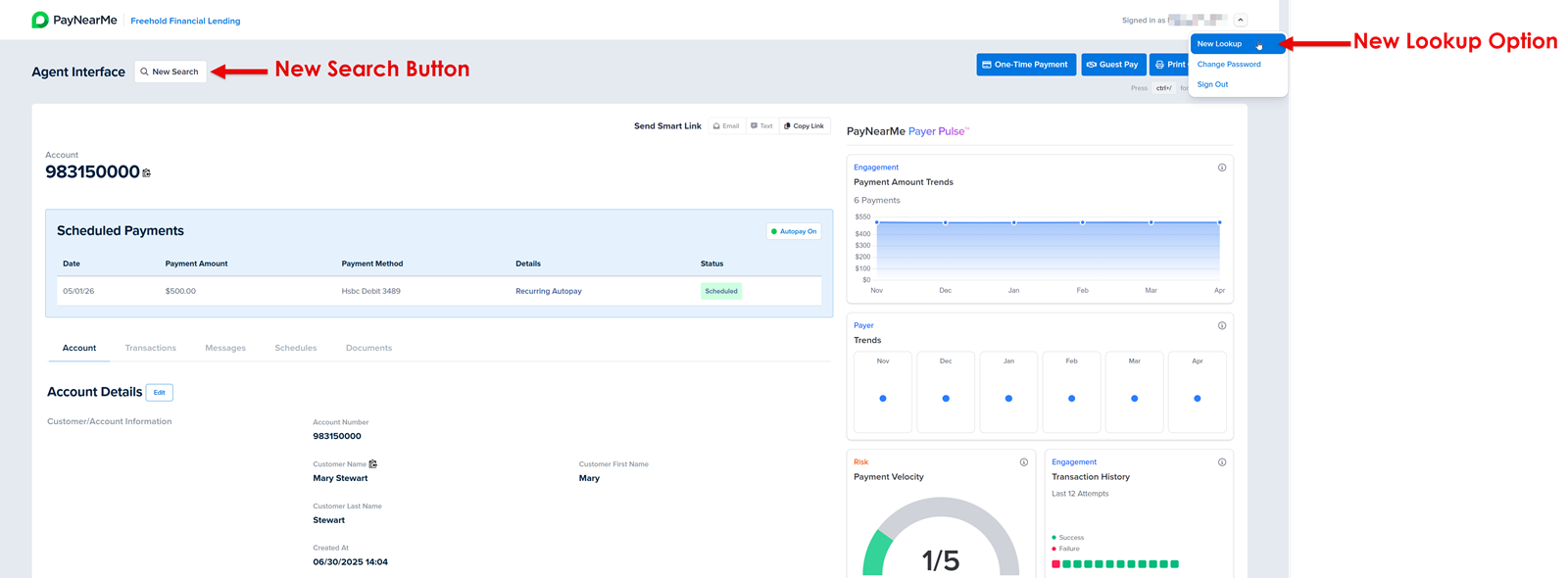This screenshot has width=1568, height=578.
Task: Edit the Account Details
Action: point(160,393)
